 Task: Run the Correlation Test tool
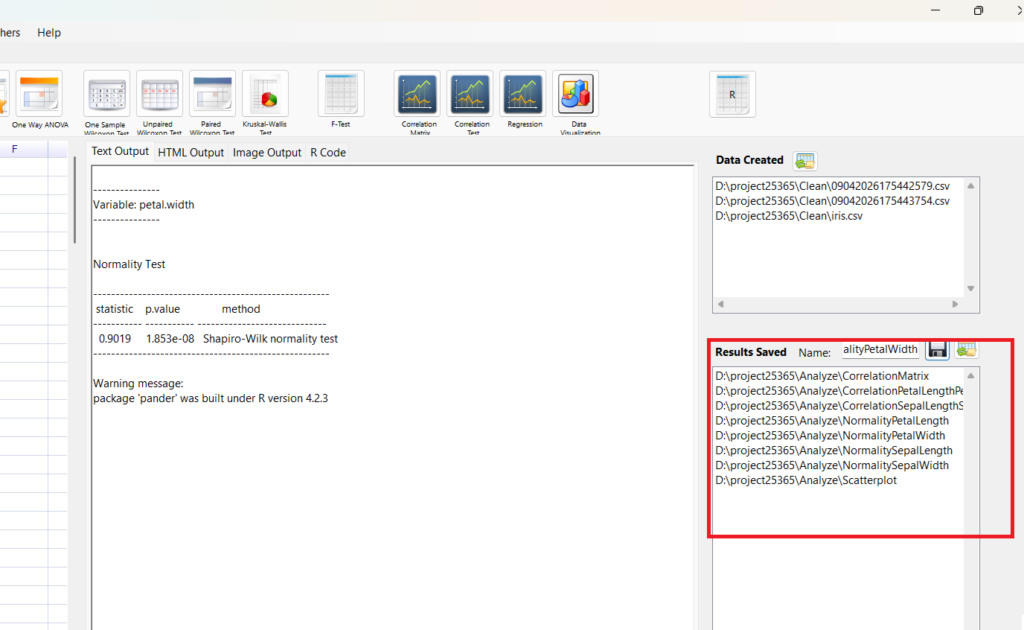coord(471,95)
